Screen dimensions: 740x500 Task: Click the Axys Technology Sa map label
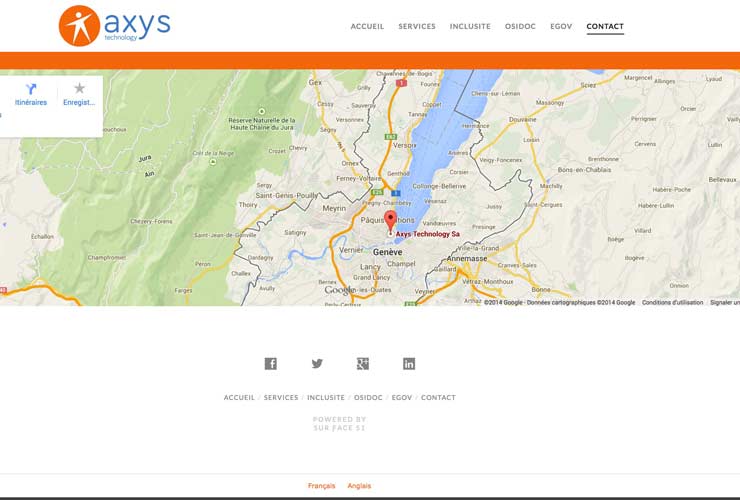(428, 234)
